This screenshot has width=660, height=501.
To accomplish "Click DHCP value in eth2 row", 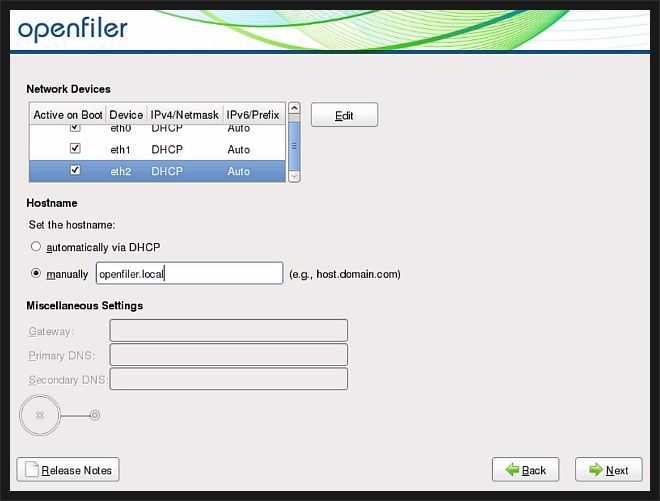I will pyautogui.click(x=167, y=171).
